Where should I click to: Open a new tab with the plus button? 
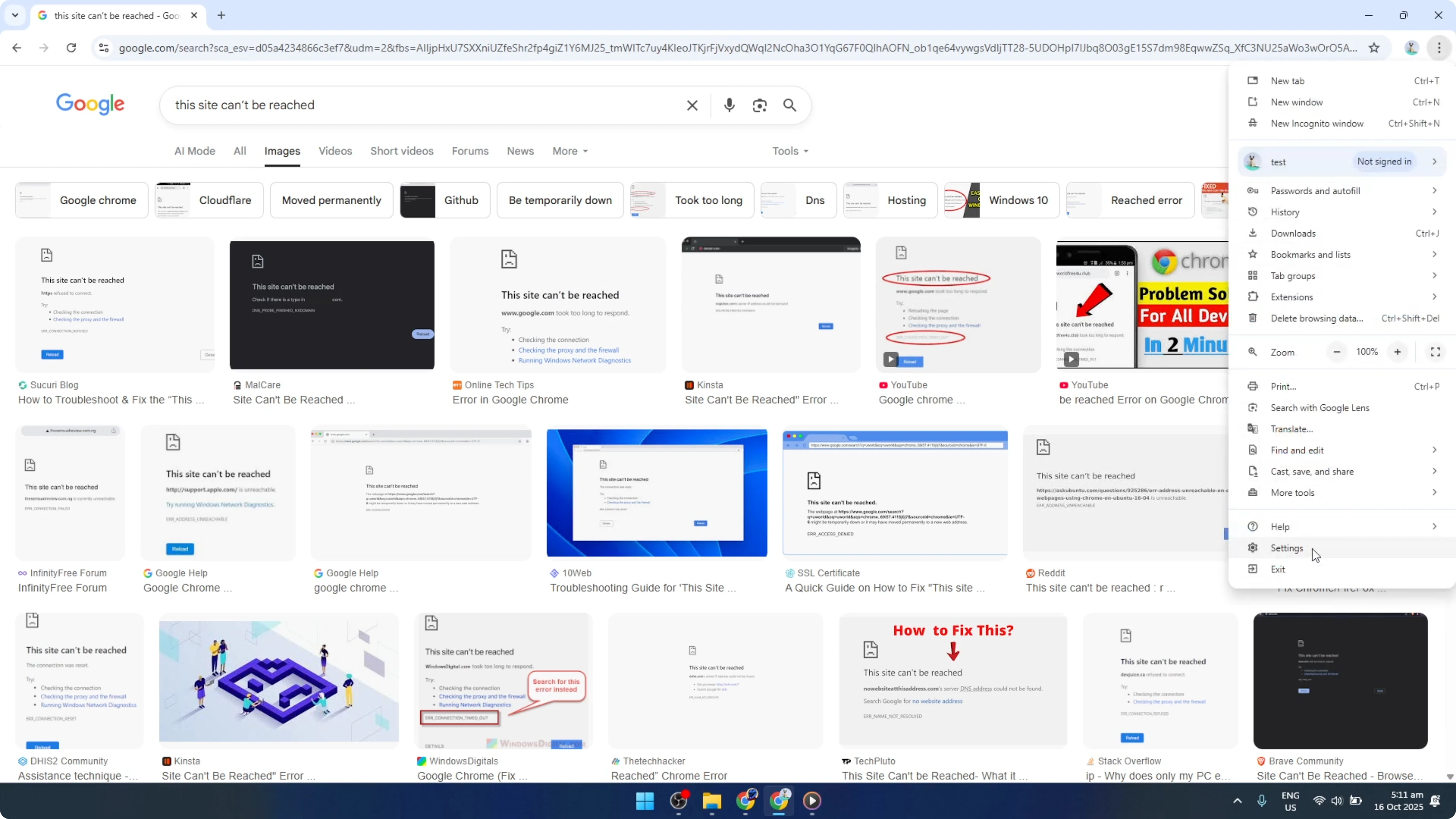point(222,15)
